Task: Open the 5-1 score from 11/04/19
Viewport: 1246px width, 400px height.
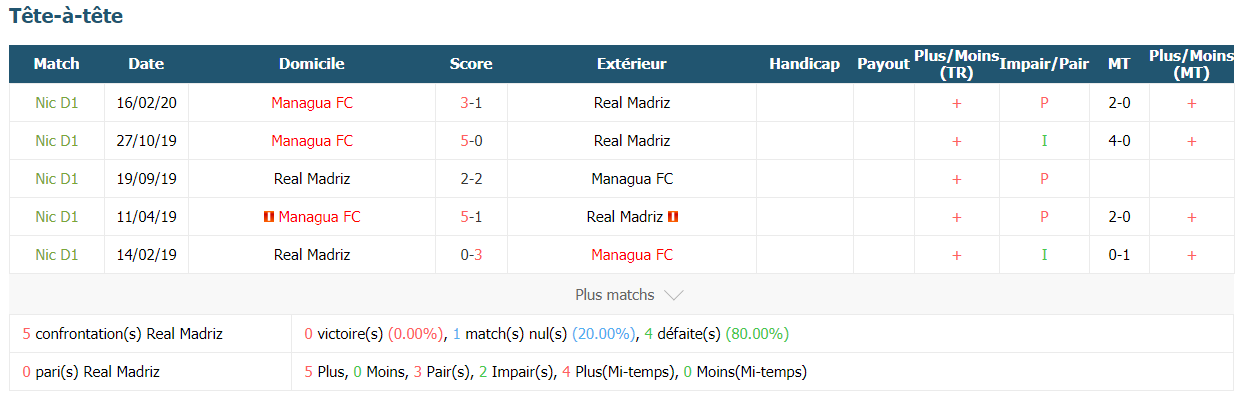Action: [471, 217]
